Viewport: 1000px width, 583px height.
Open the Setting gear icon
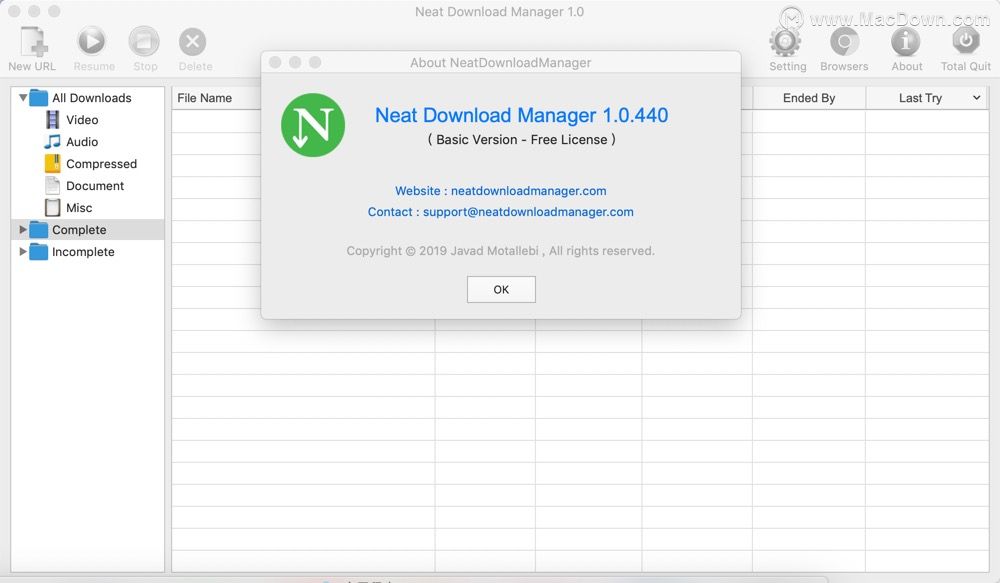coord(785,41)
